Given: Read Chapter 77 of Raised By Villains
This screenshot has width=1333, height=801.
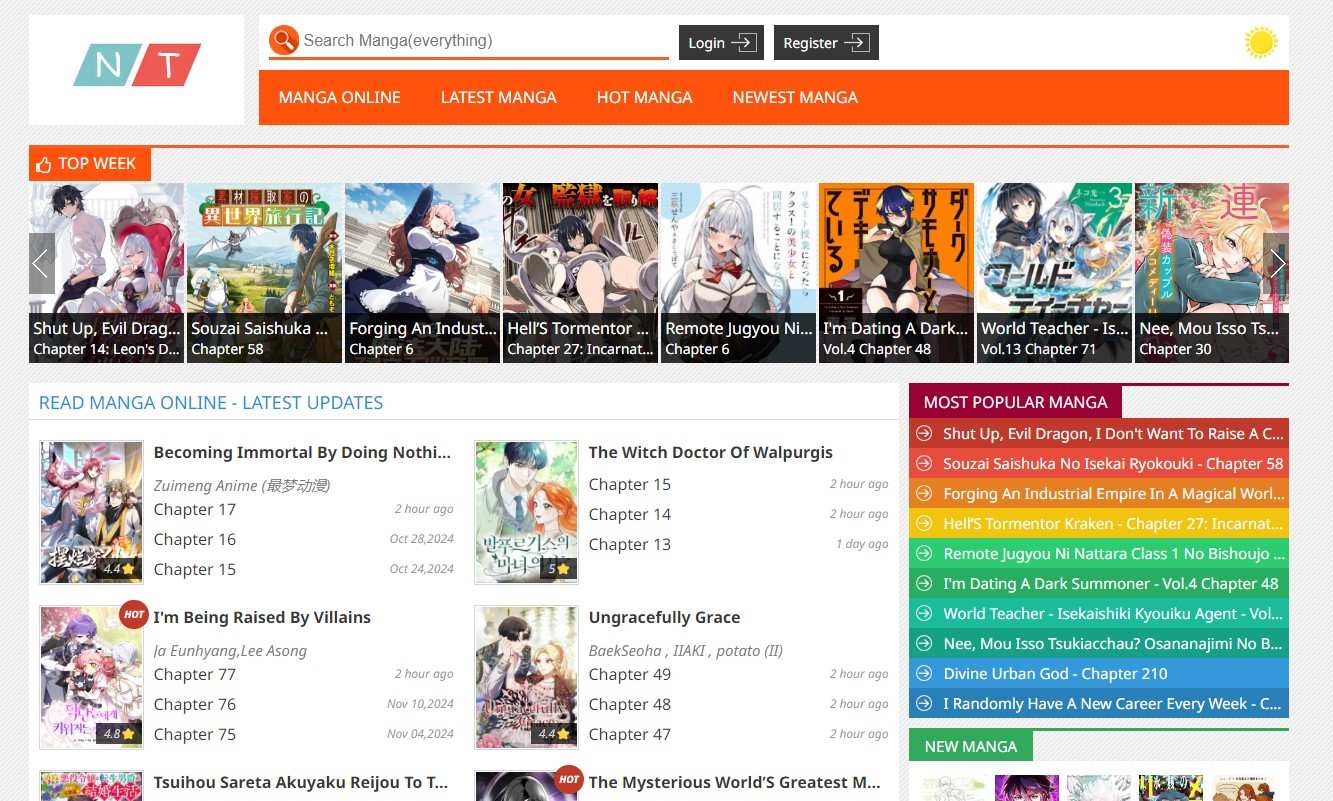Looking at the screenshot, I should click(x=195, y=674).
